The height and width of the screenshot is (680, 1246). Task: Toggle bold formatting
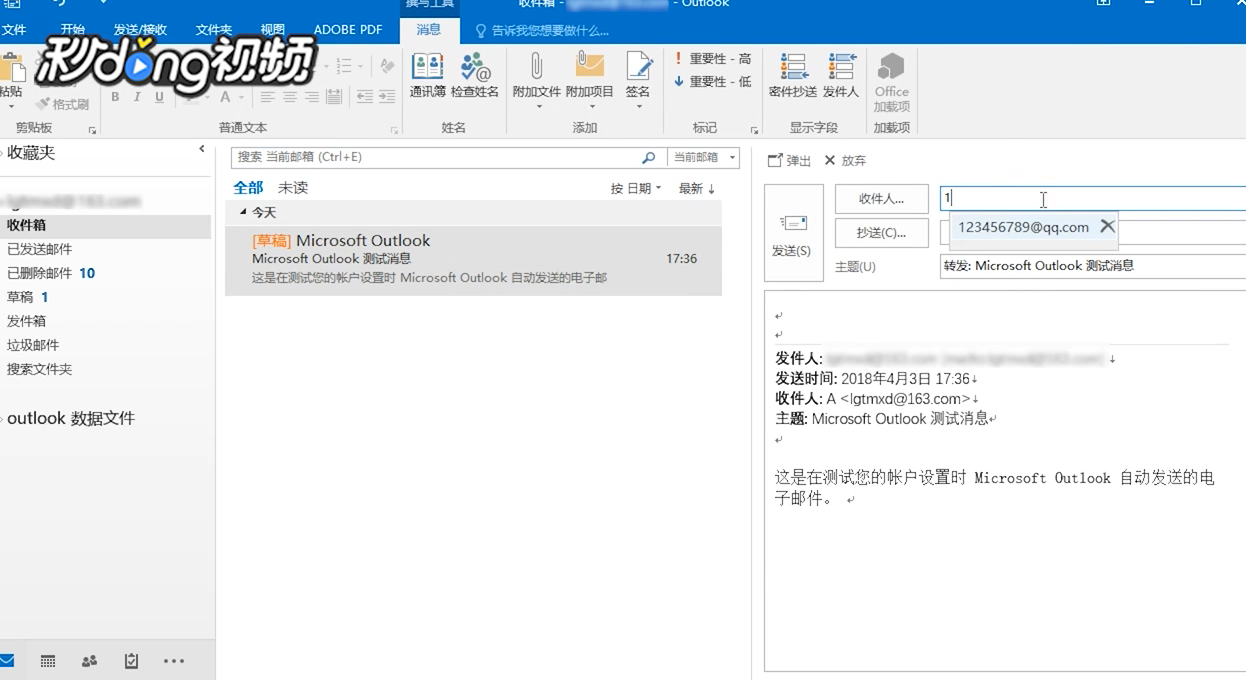point(115,97)
